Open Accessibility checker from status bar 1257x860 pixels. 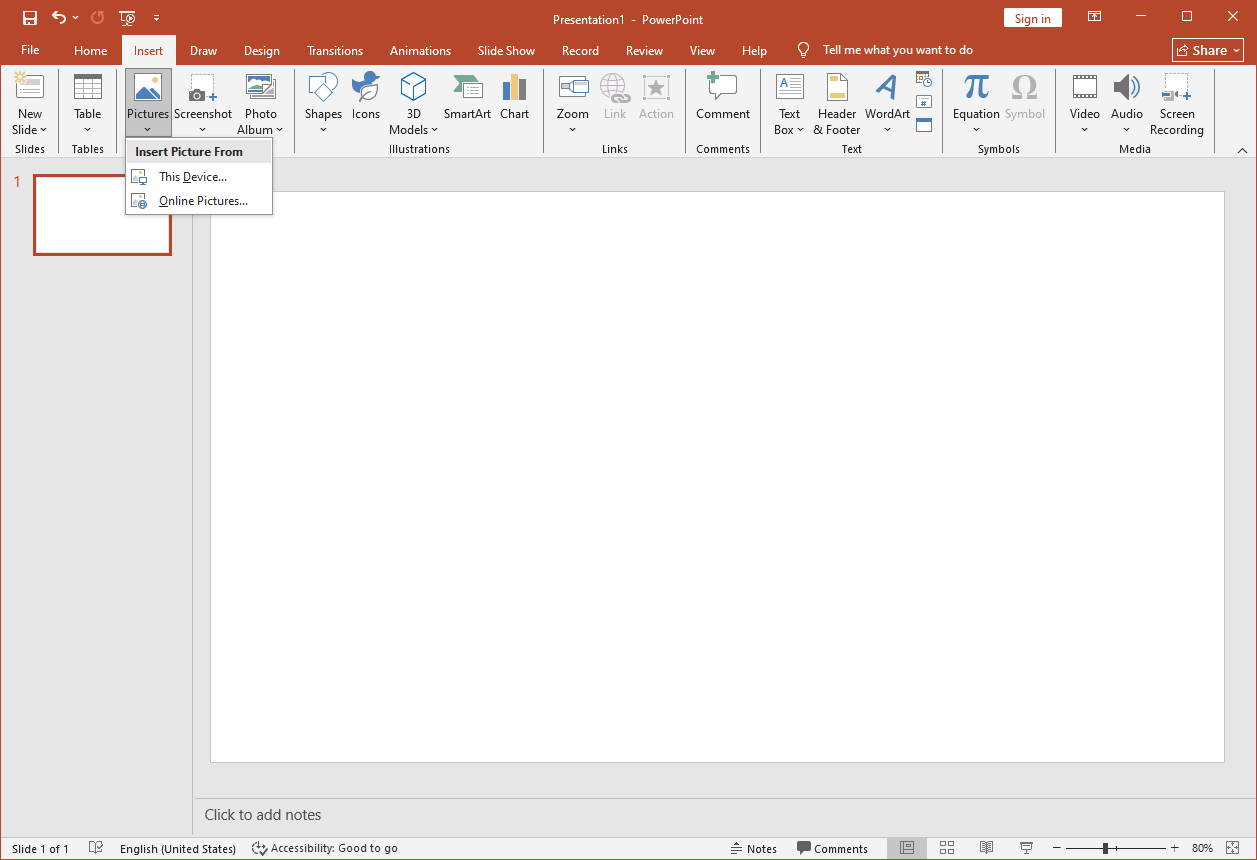point(325,848)
